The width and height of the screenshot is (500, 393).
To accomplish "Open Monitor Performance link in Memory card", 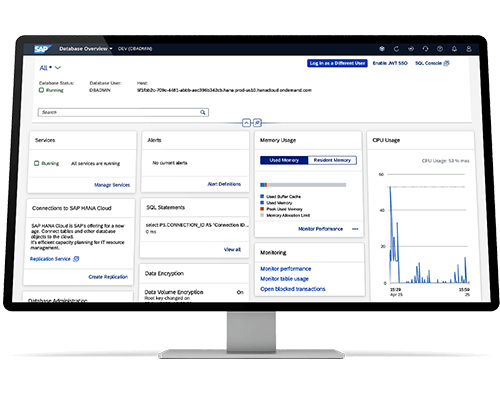I will (x=320, y=229).
